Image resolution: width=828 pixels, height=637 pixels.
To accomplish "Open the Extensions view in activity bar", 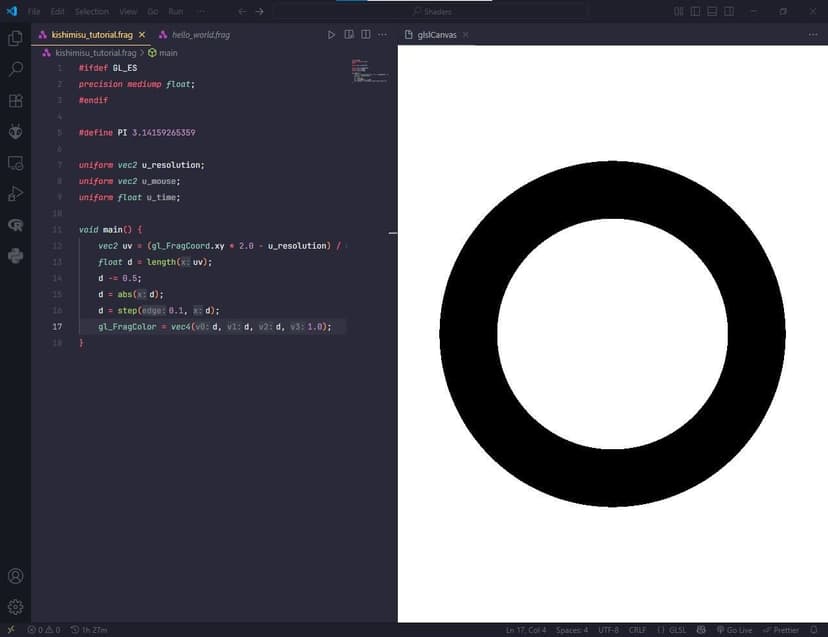I will (15, 101).
